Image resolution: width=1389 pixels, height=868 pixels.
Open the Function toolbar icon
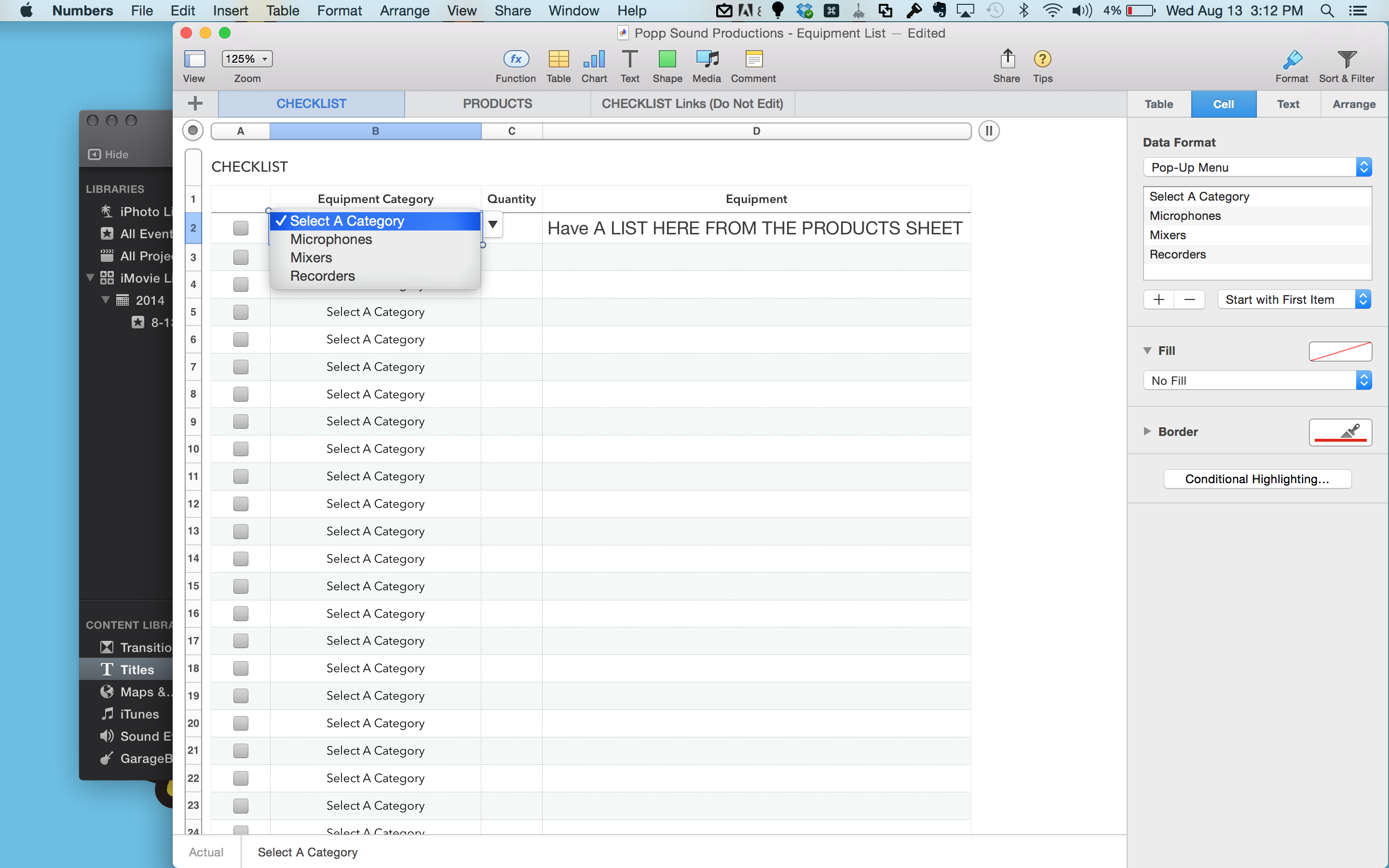[516, 59]
